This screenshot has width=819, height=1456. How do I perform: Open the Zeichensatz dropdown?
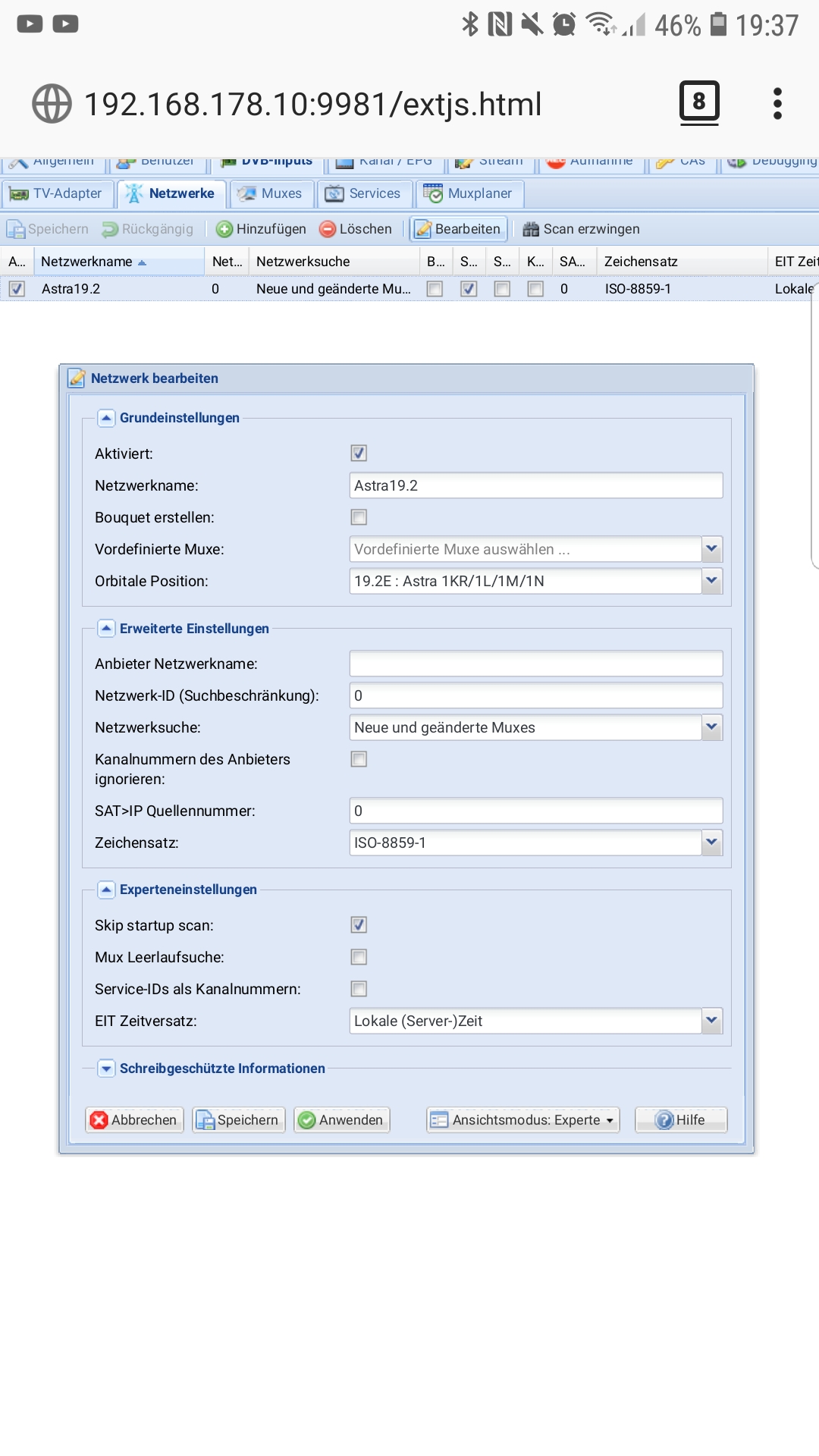coord(711,843)
